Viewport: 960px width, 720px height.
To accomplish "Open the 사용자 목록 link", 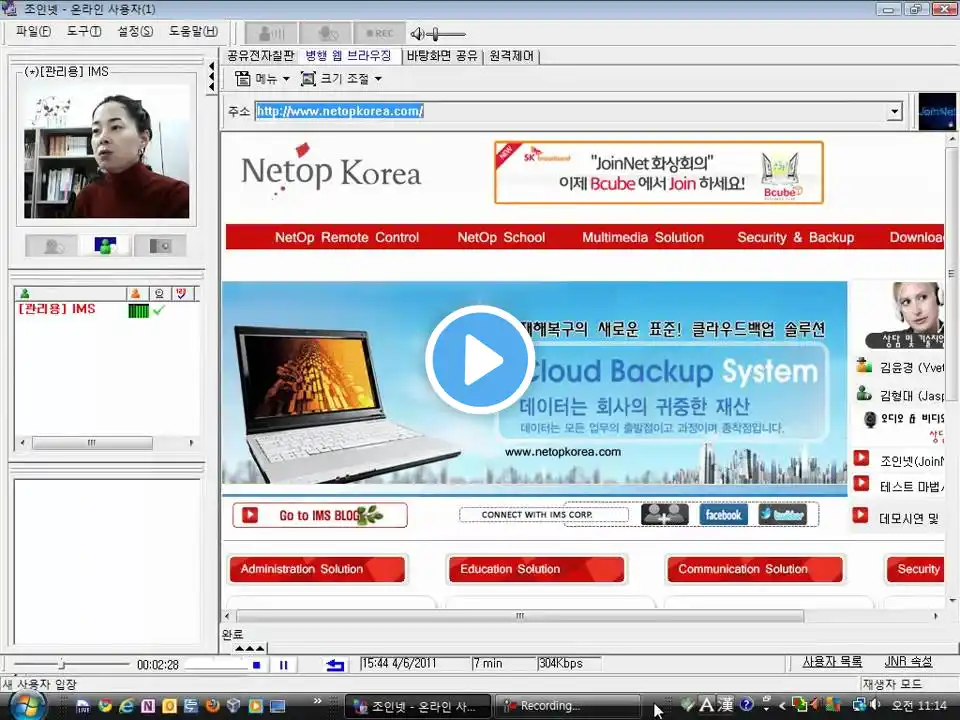I will pos(832,662).
